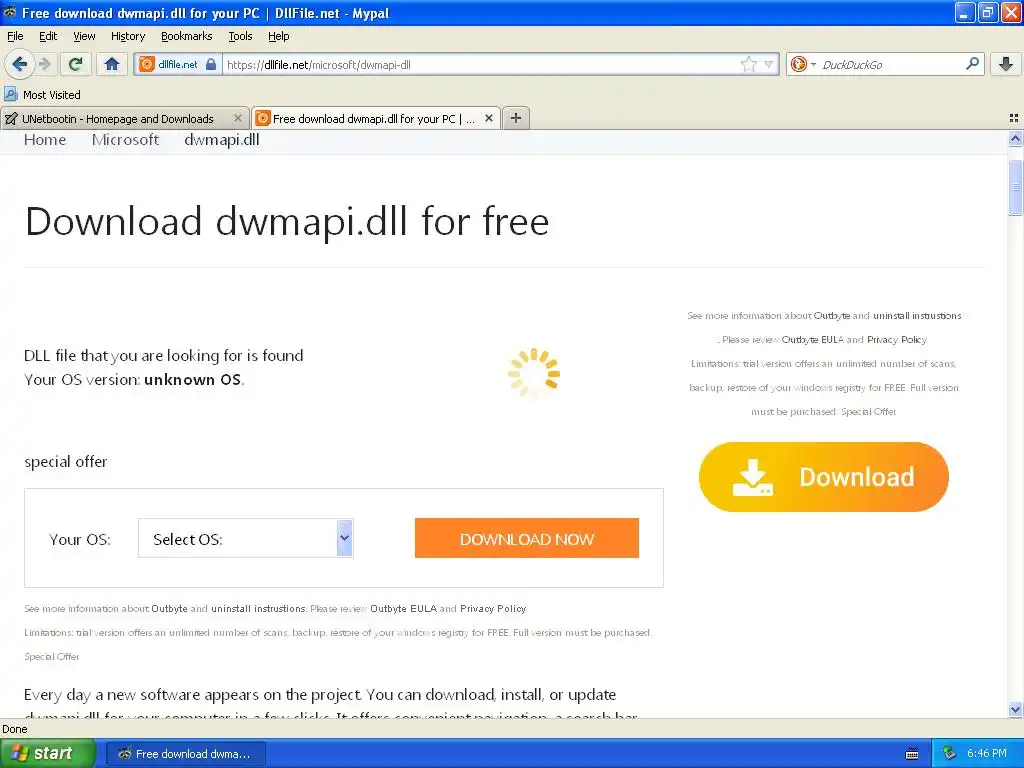Screen dimensions: 1024x768
Task: Open the Tools menu
Action: coord(240,36)
